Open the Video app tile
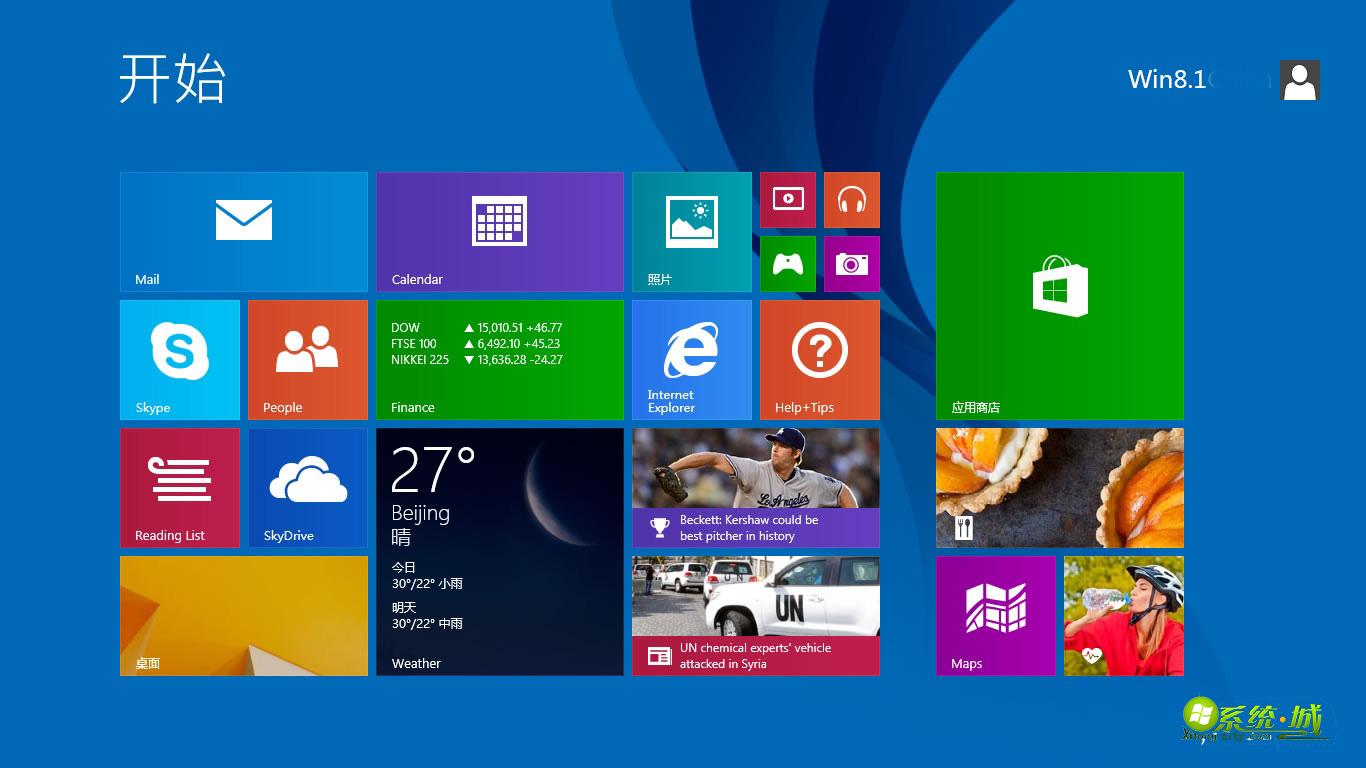The image size is (1366, 768). click(x=788, y=200)
